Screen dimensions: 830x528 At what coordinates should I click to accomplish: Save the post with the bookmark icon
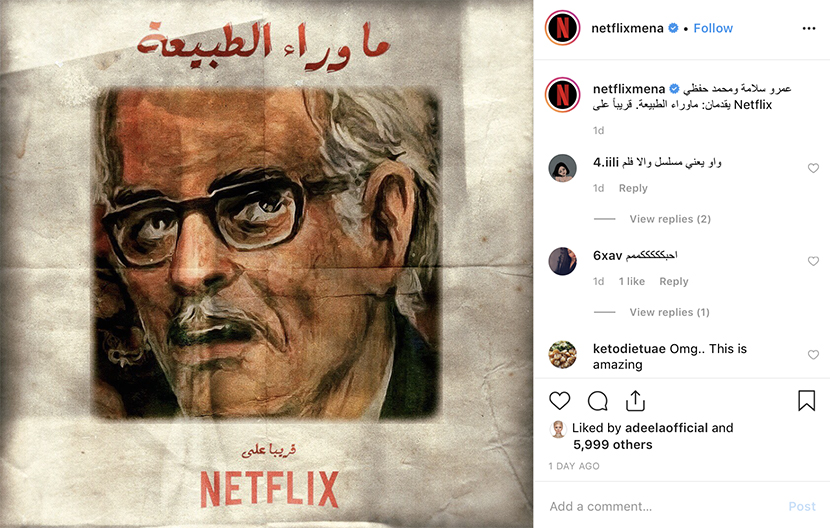coord(806,400)
